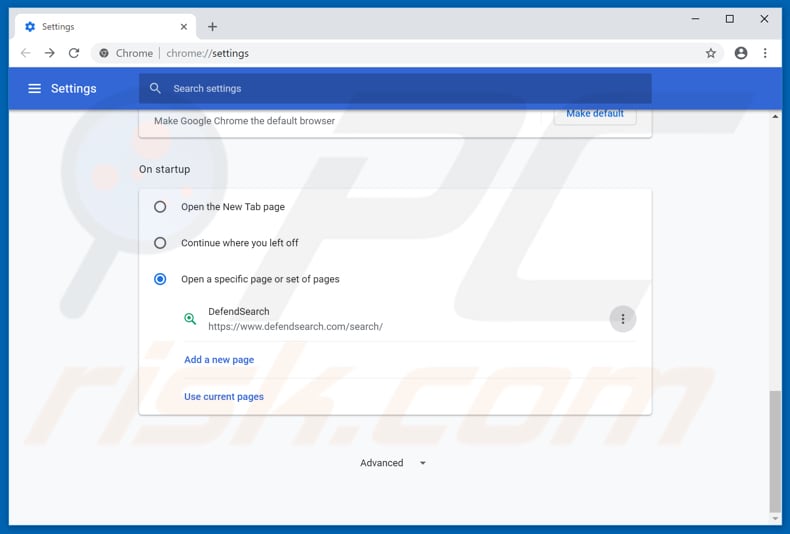
Task: Click the On startup heading
Action: point(165,169)
